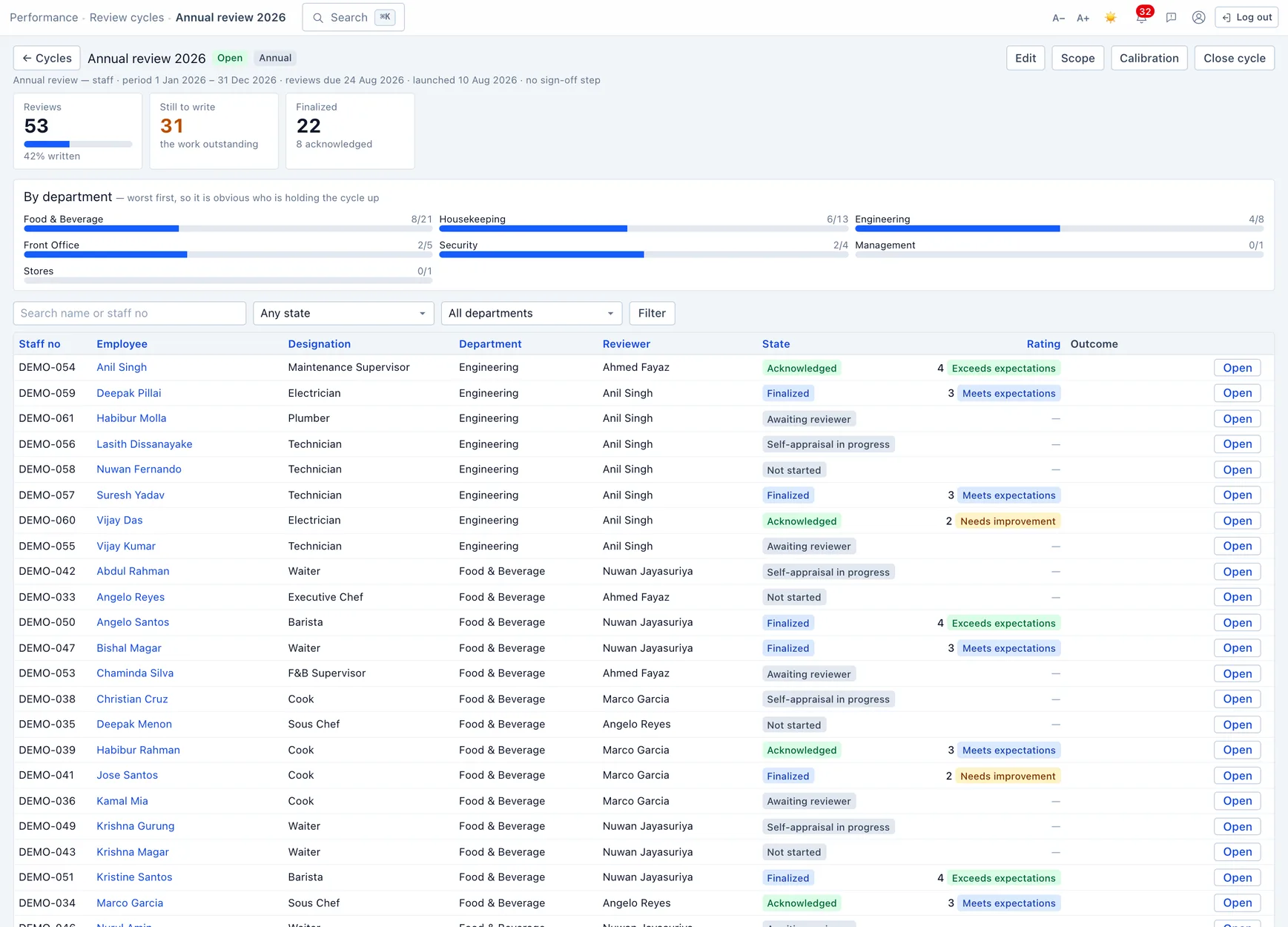Screen dimensions: 1288x927
Task: Open the top Search box
Action: click(353, 17)
